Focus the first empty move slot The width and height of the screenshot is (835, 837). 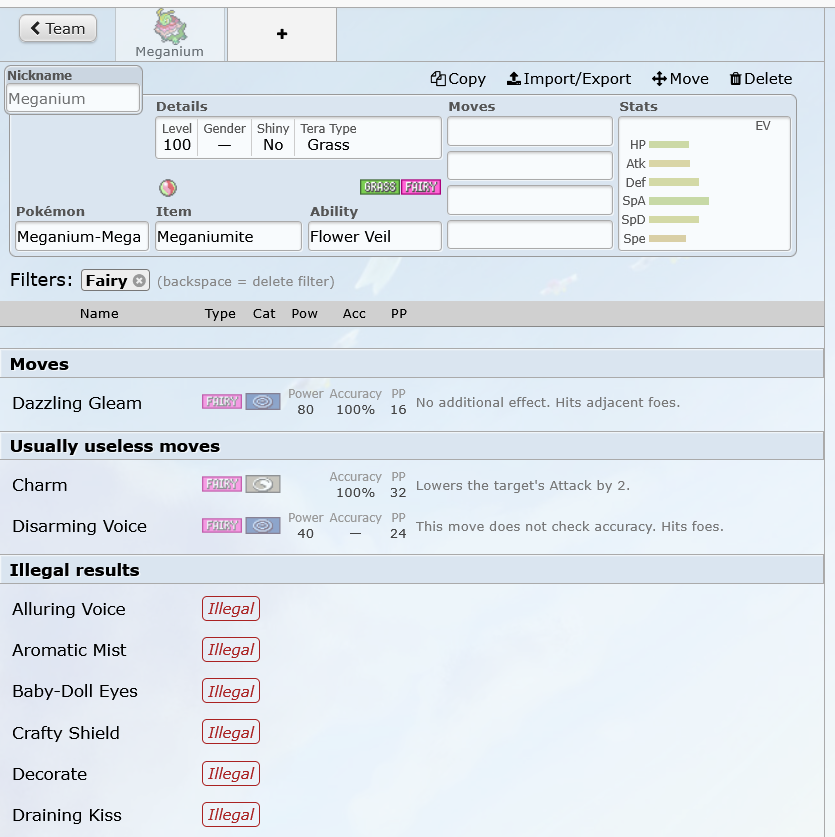[x=530, y=131]
